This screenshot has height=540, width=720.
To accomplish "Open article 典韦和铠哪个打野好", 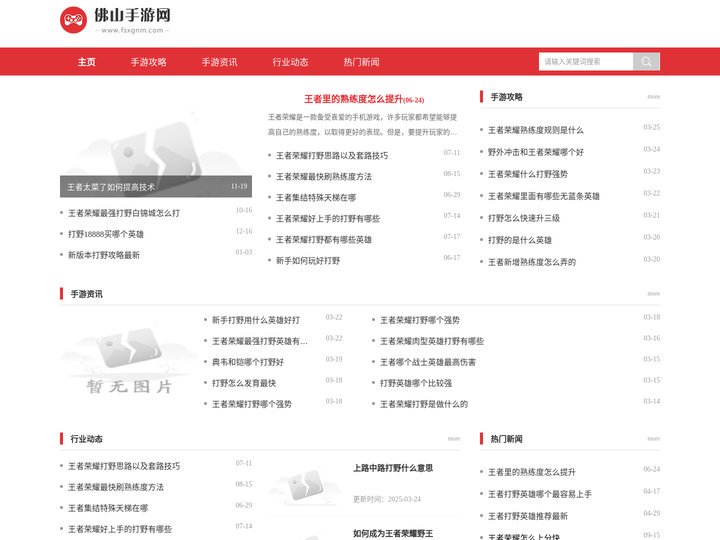I will pyautogui.click(x=248, y=362).
